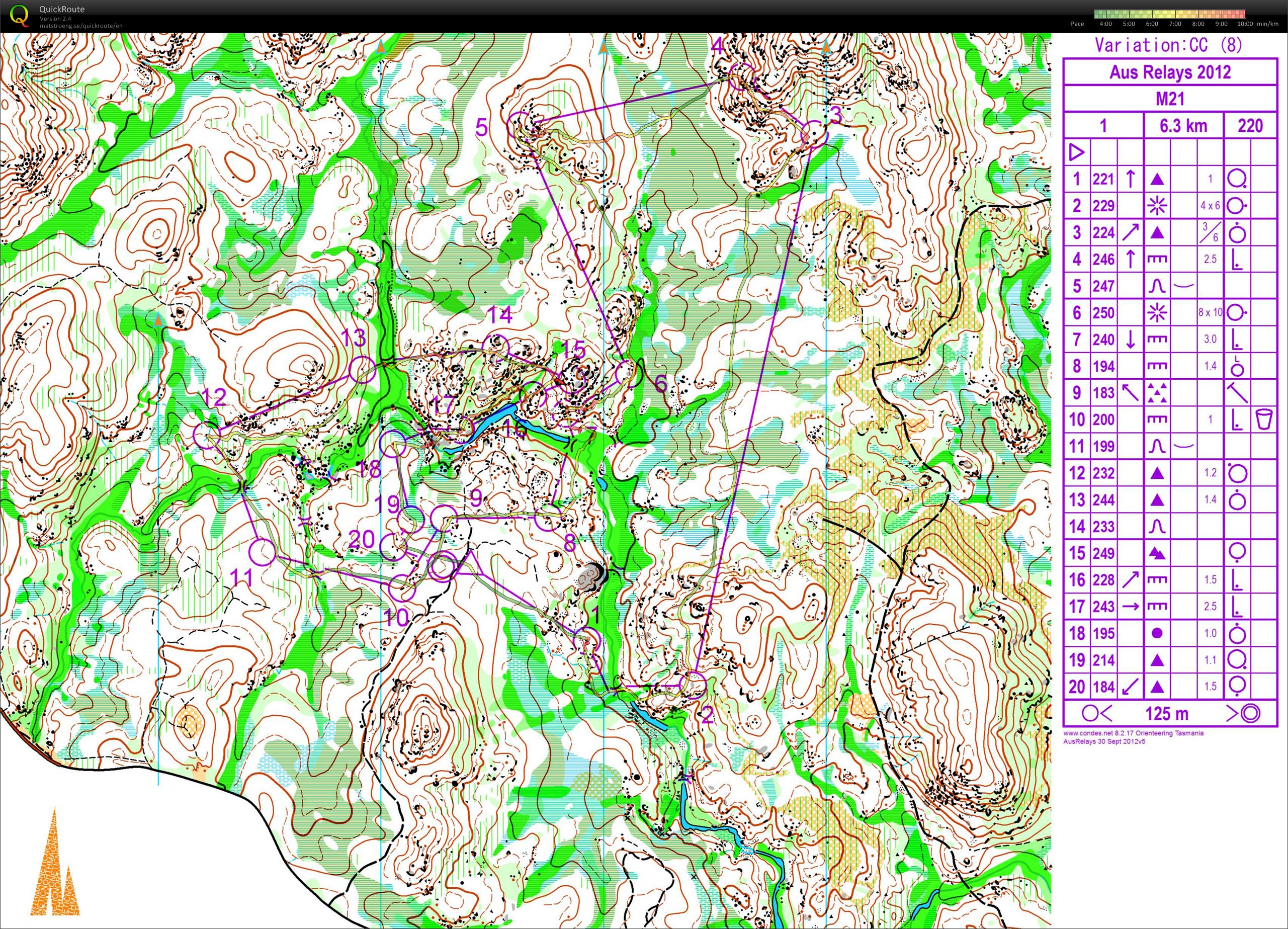Click the matstroeng.se/quickroute/en link
Screen dimensions: 1288x929
click(80, 26)
